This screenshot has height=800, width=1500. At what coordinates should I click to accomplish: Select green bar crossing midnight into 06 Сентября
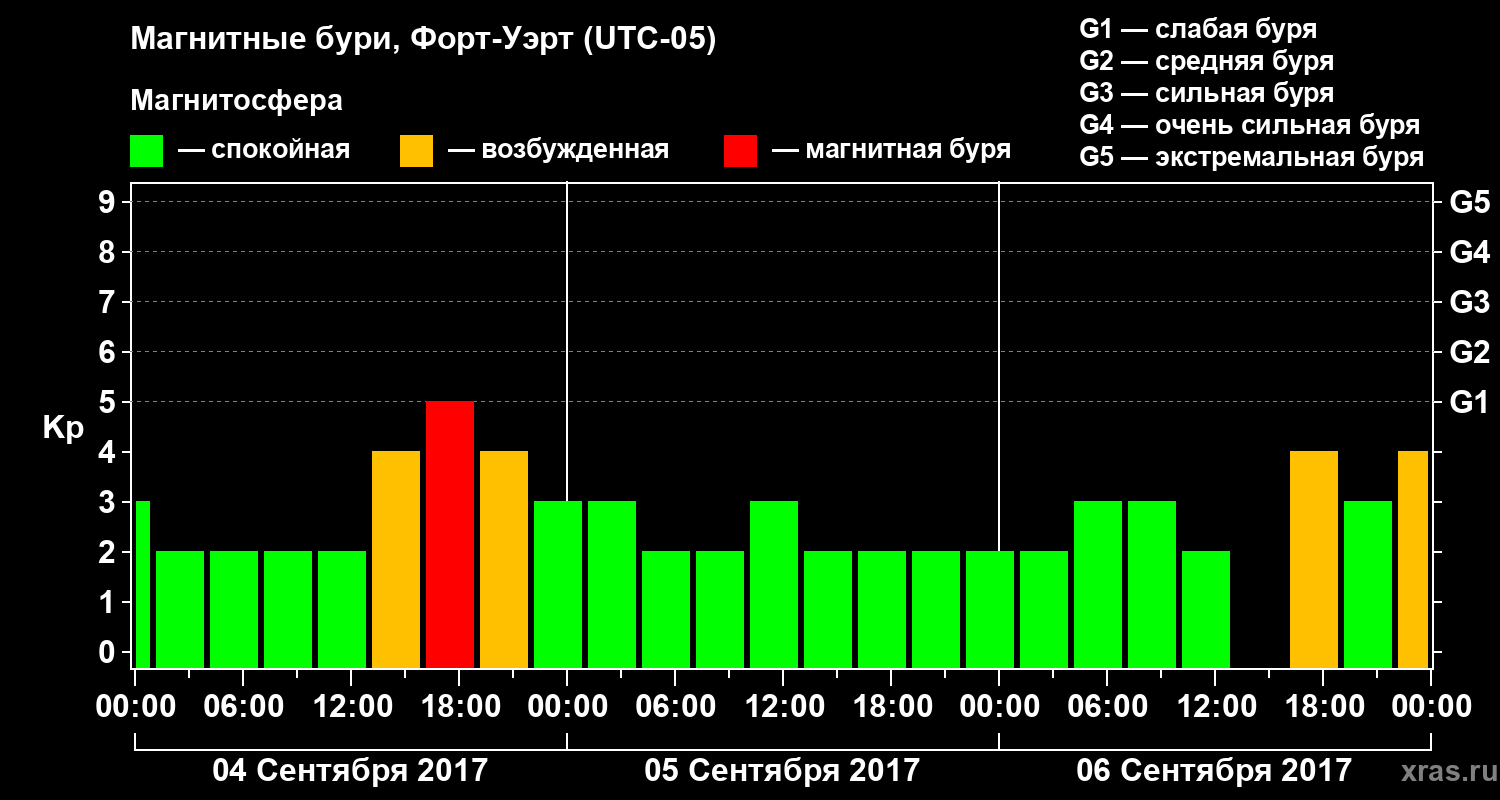pyautogui.click(x=990, y=610)
